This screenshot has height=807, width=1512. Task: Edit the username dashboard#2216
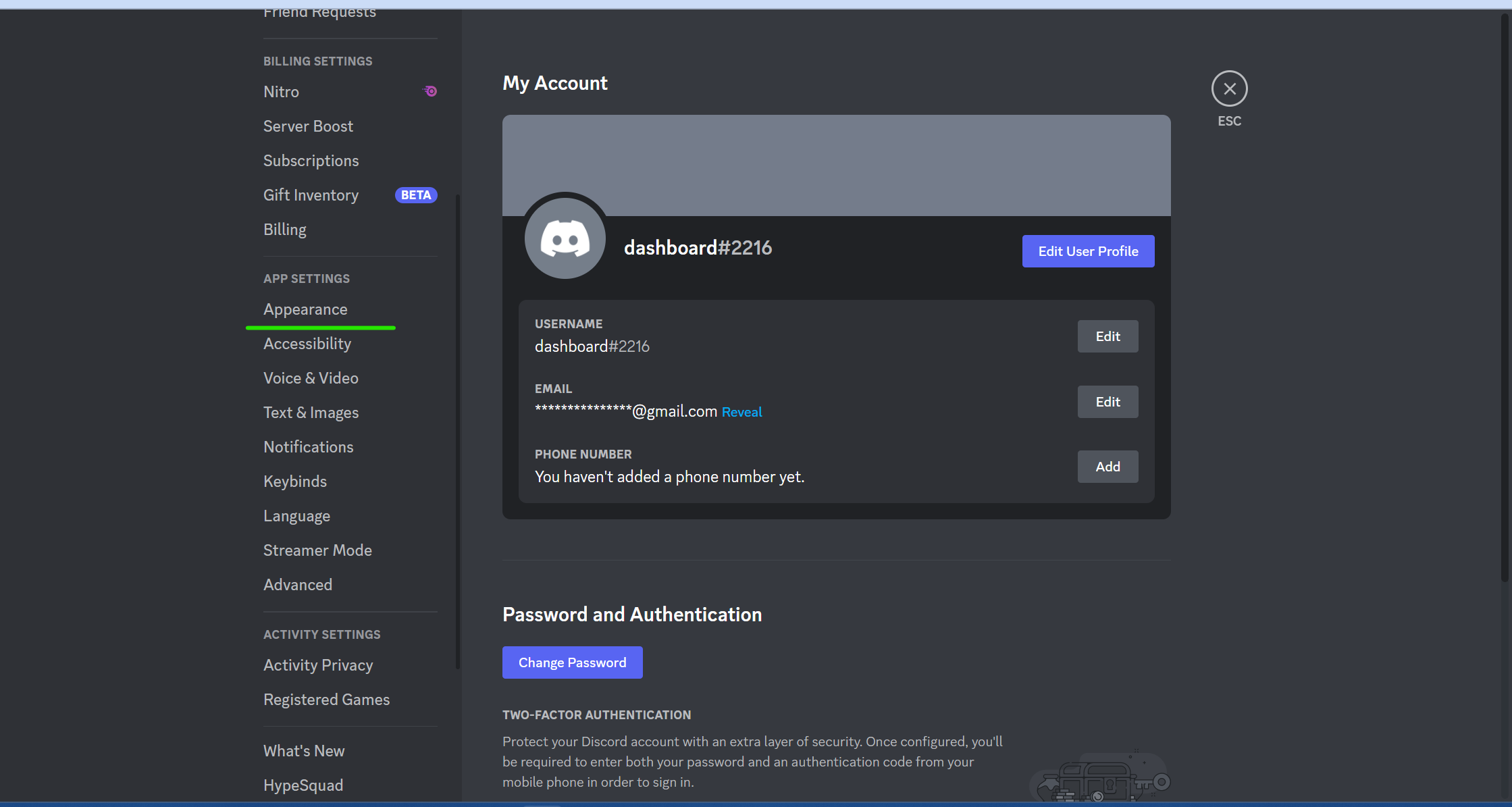click(x=1107, y=336)
